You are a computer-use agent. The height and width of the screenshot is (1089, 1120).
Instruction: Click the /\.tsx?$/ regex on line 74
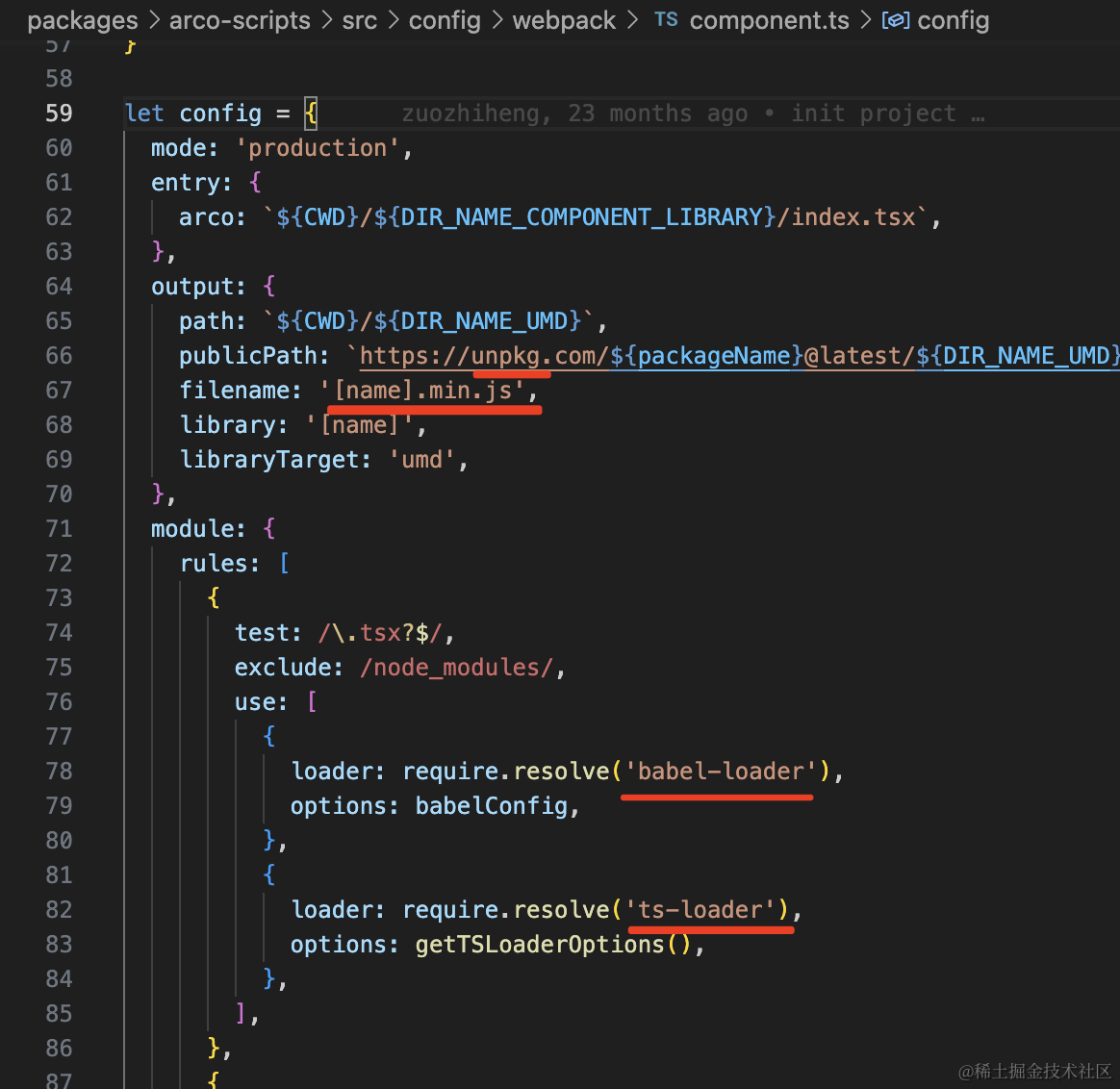click(380, 633)
